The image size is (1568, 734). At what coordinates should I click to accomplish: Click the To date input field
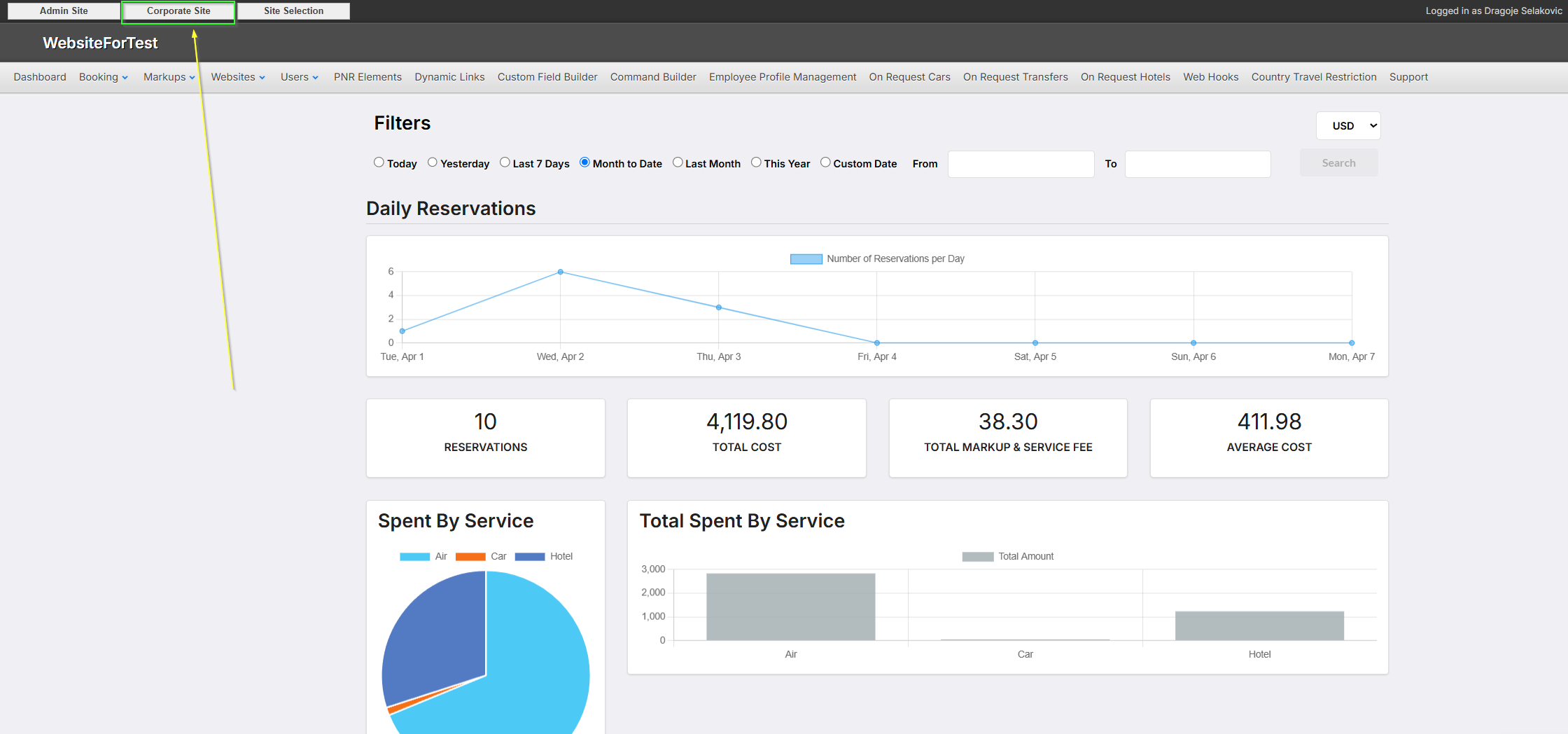pyautogui.click(x=1198, y=164)
